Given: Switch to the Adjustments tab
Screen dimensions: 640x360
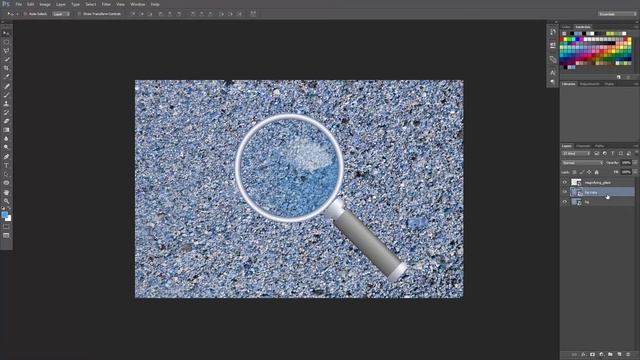Looking at the screenshot, I should [590, 84].
